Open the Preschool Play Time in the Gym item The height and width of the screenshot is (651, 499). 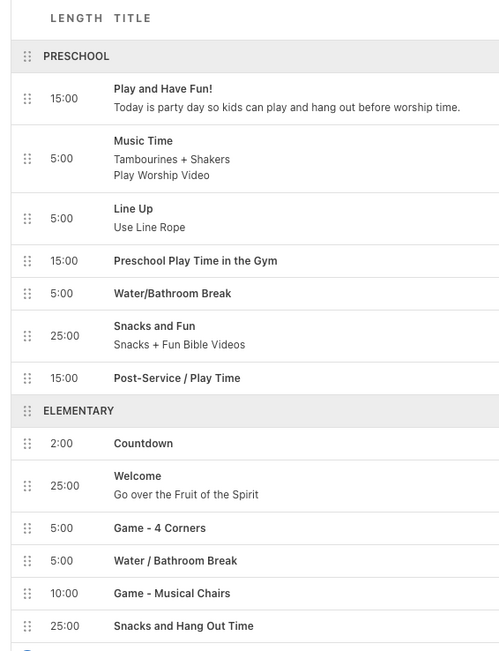point(196,261)
